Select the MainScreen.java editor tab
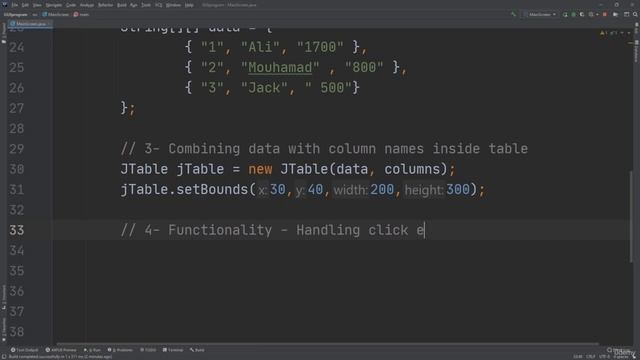This screenshot has width=640, height=360. 30,24
